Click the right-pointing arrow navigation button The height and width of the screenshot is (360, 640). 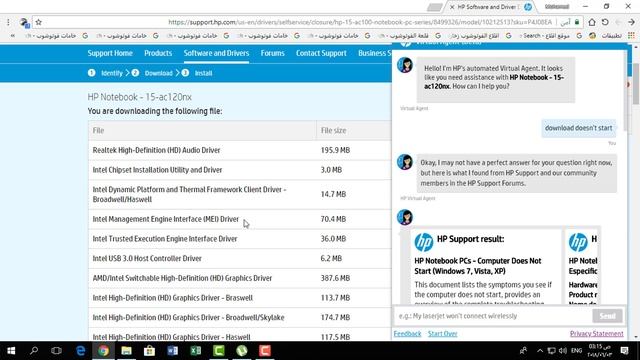(631, 22)
